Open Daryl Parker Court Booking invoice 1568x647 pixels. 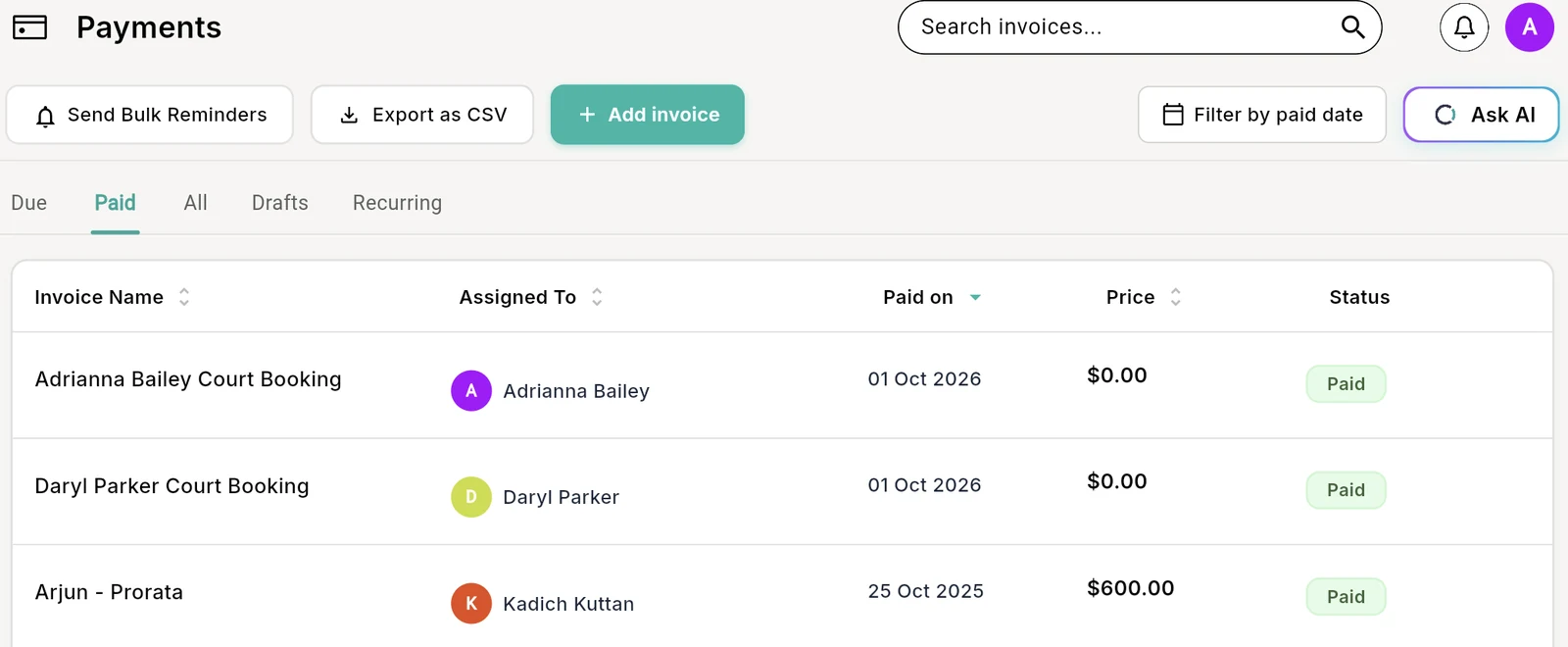click(171, 486)
